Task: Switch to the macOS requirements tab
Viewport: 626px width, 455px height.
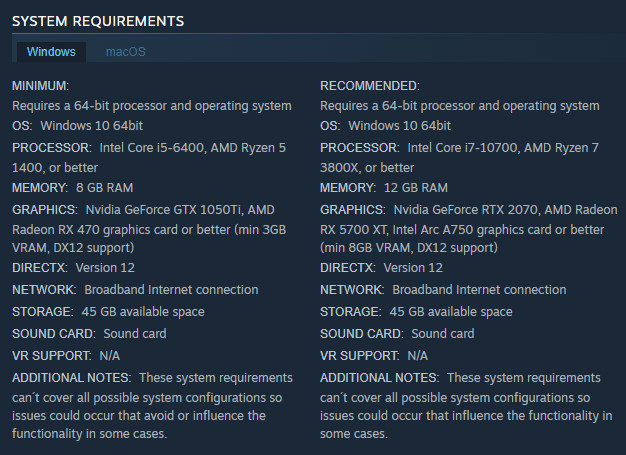Action: (125, 51)
